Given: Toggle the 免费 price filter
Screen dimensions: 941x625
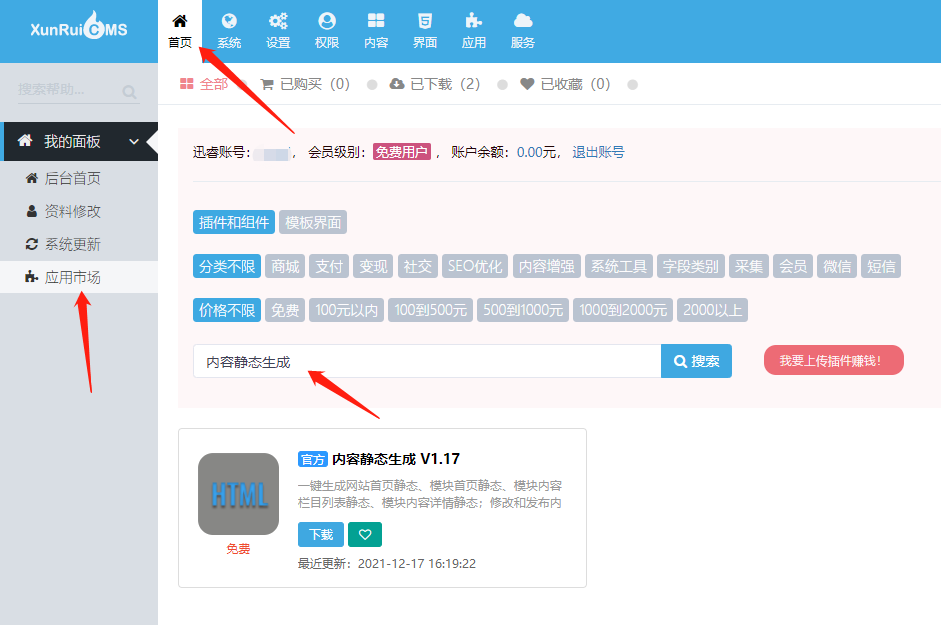Looking at the screenshot, I should 283,310.
